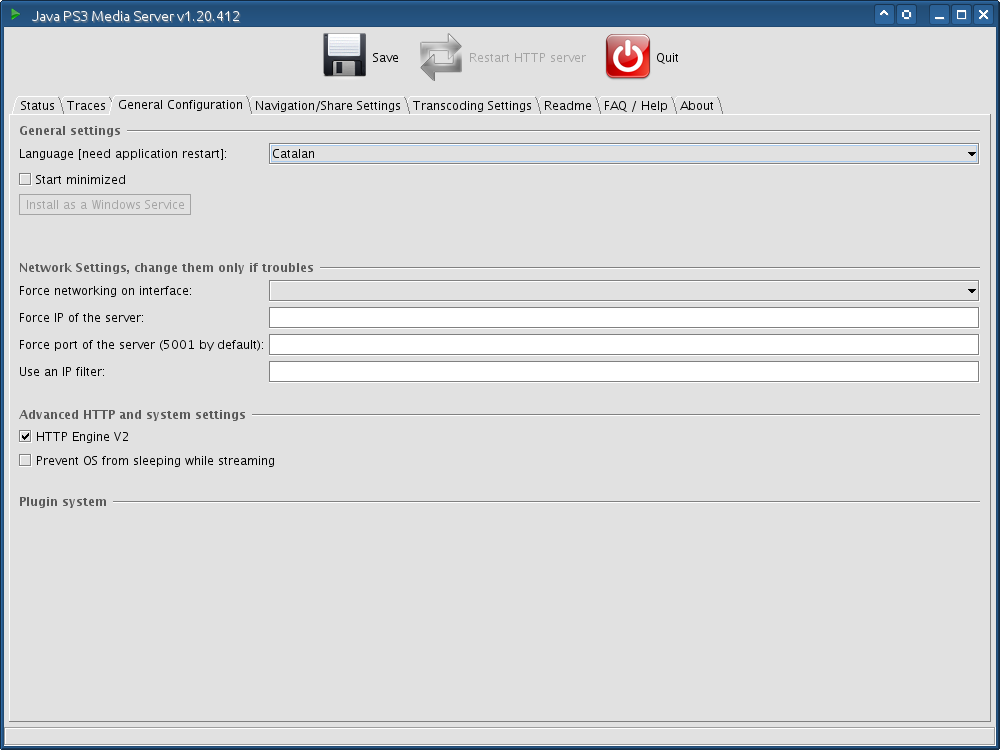Click the Advanced HTTP and system settings heading
The image size is (1000, 750).
coord(132,415)
